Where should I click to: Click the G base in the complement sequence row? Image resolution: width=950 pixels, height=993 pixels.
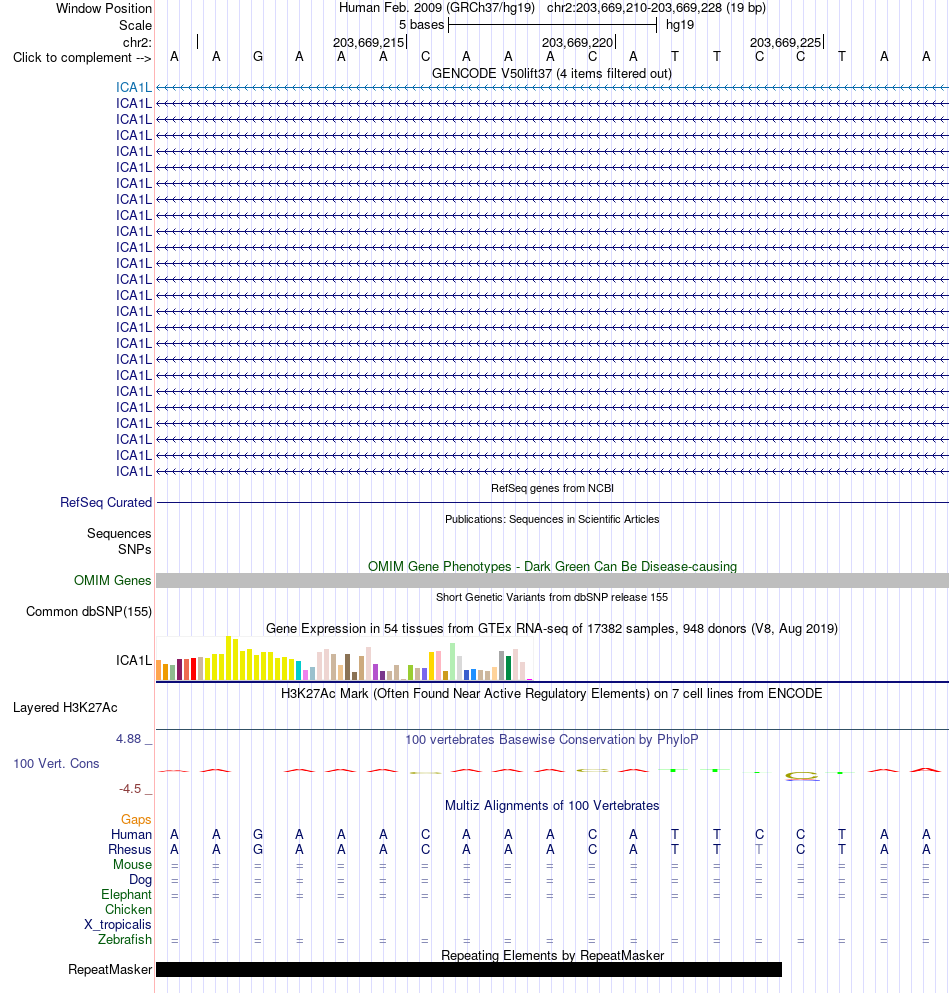pos(258,57)
